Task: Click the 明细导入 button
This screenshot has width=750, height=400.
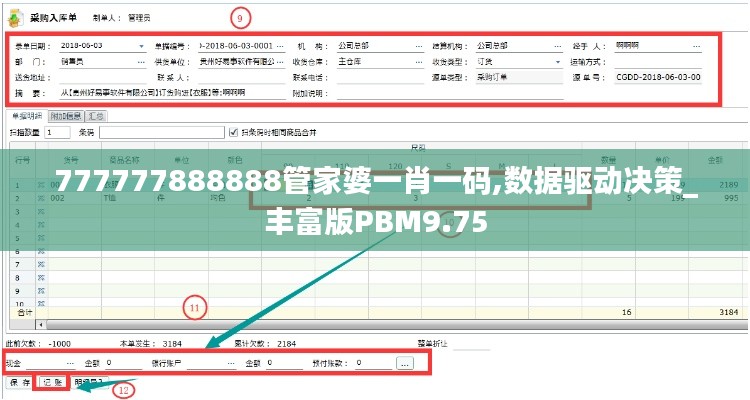Action: (x=90, y=382)
